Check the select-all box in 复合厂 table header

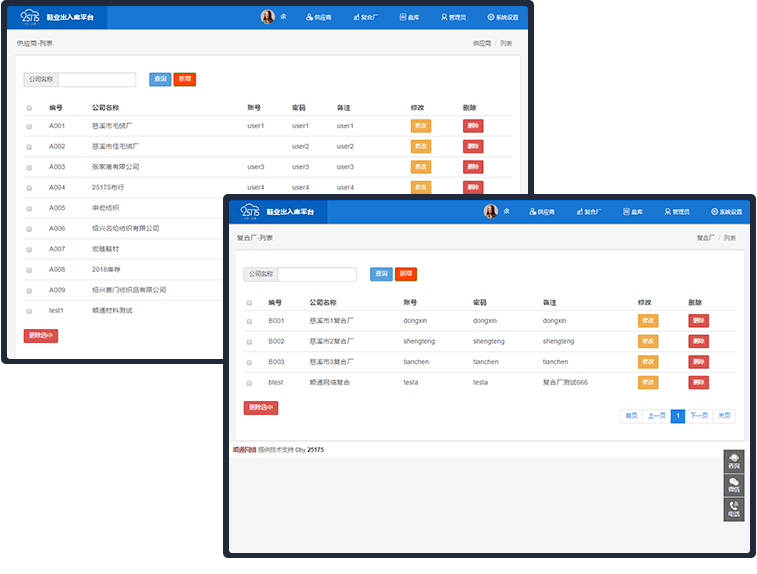pos(249,302)
